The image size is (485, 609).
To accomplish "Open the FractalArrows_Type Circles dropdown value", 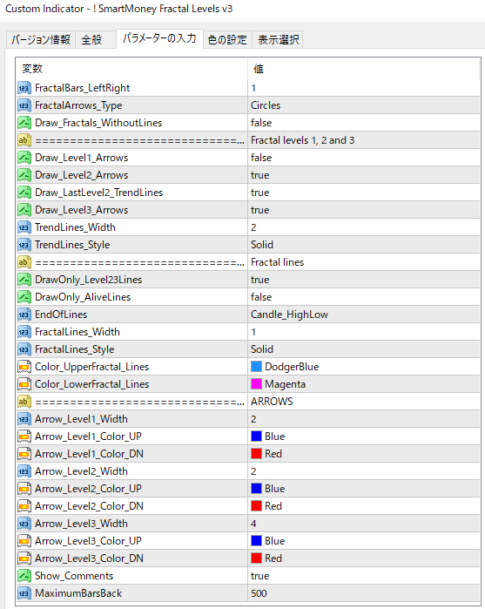I will pos(364,105).
